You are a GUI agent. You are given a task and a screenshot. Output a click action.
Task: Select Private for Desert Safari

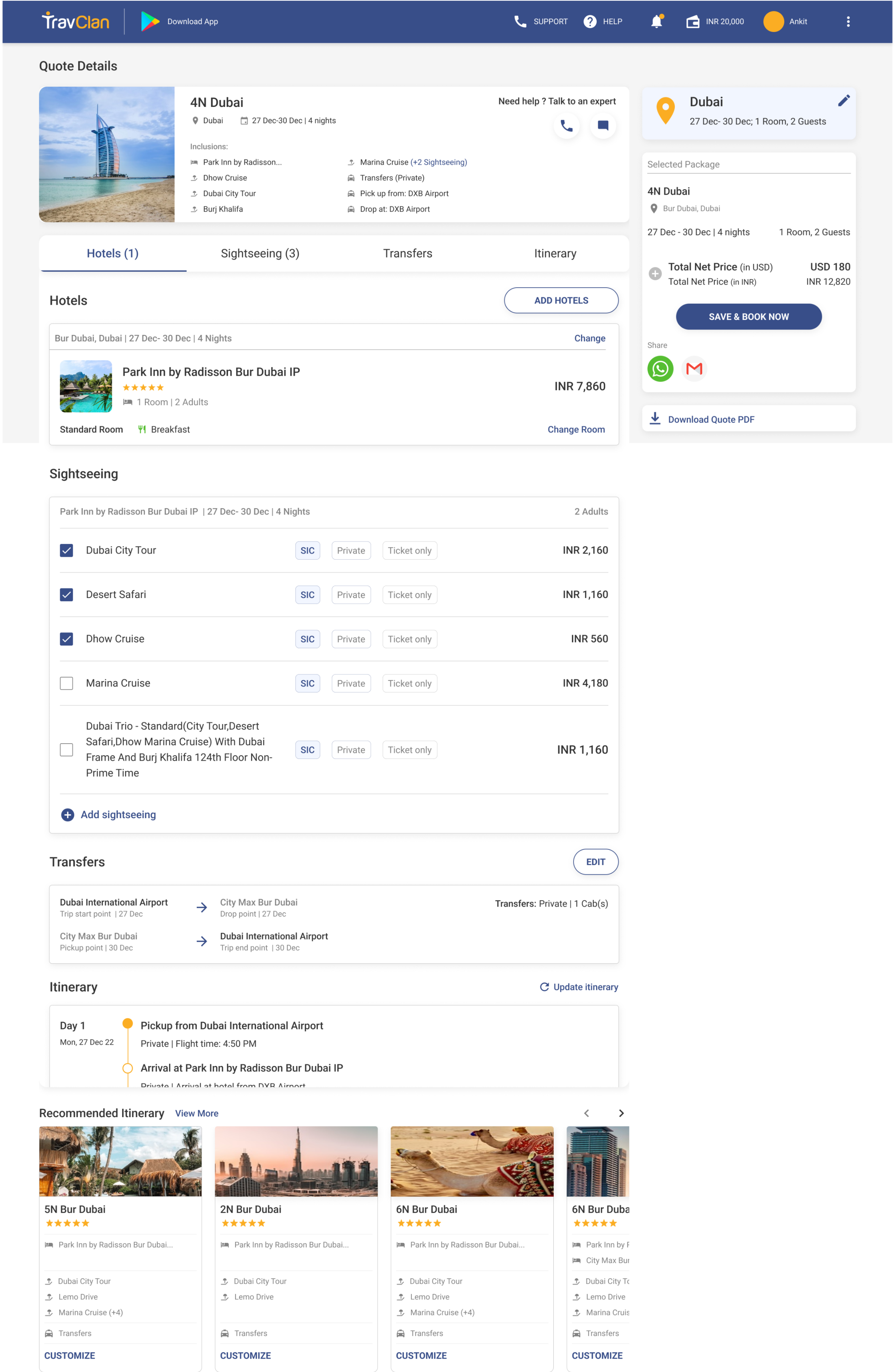(351, 595)
